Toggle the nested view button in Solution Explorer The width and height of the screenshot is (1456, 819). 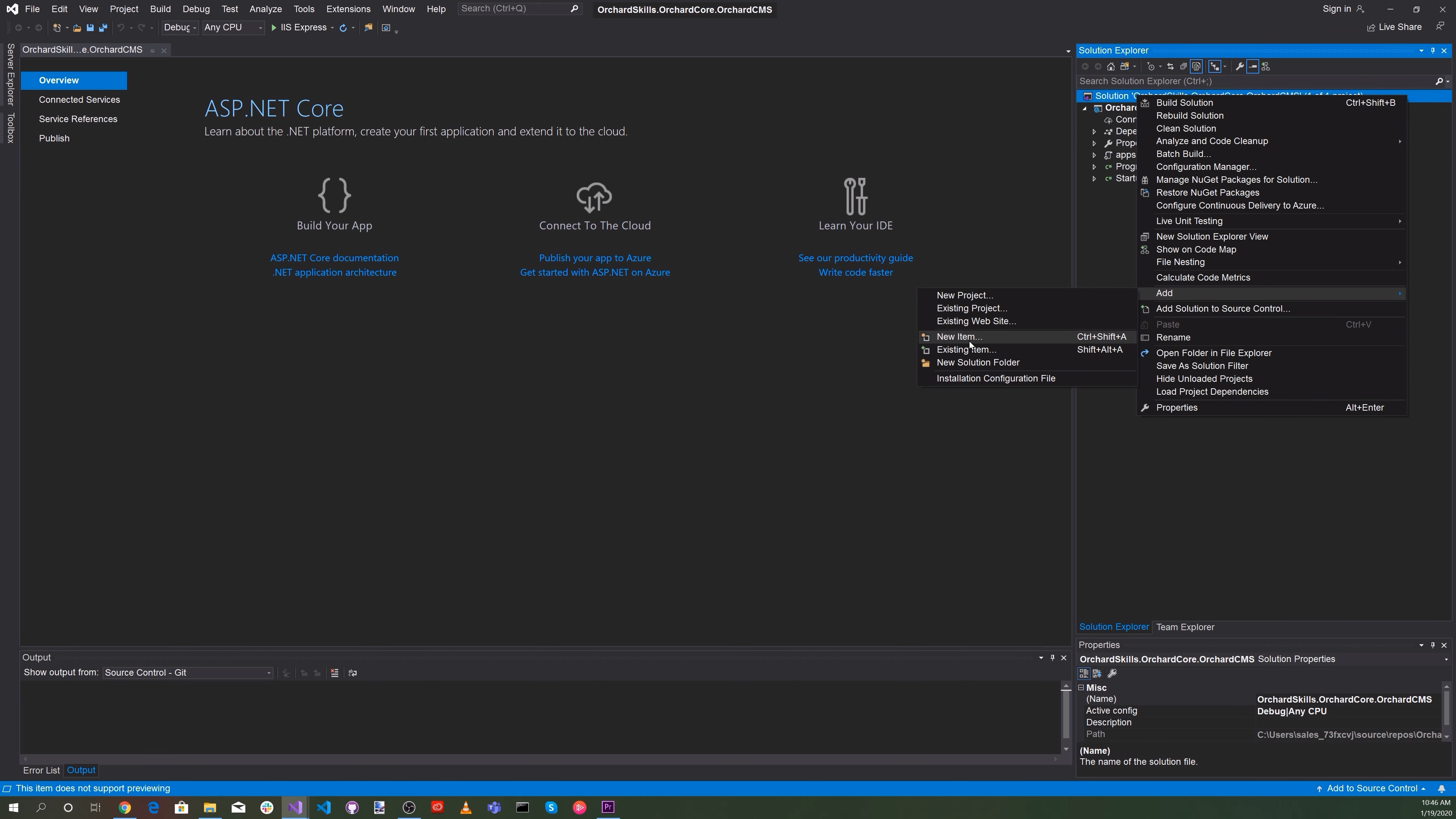[1214, 67]
